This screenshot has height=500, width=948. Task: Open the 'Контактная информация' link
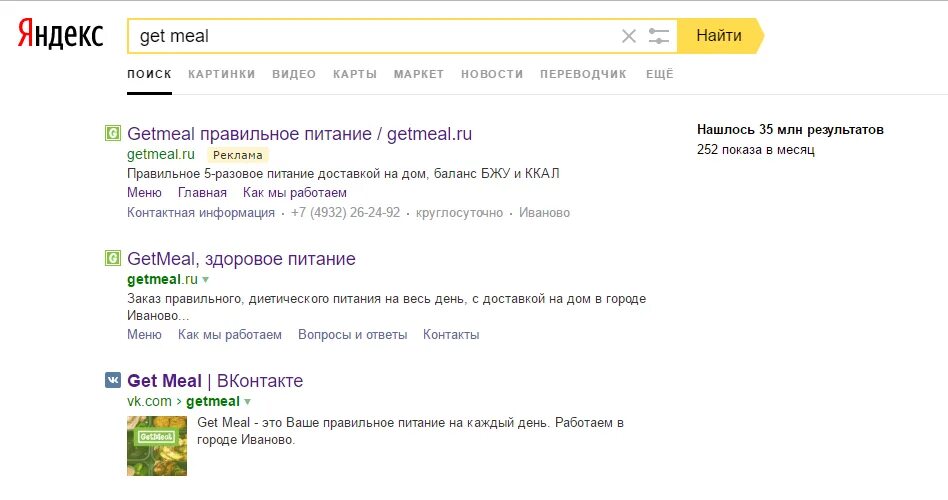(x=201, y=213)
